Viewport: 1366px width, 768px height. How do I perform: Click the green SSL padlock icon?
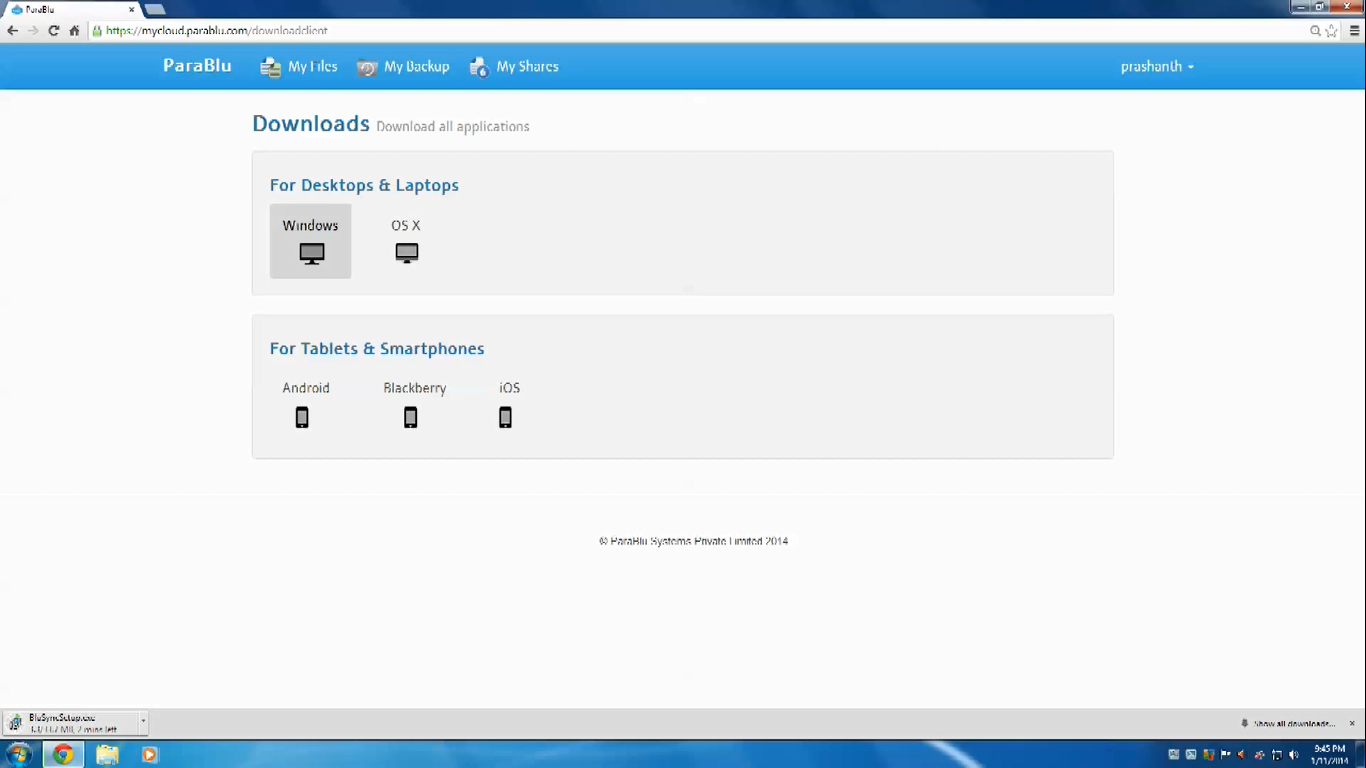coord(97,31)
